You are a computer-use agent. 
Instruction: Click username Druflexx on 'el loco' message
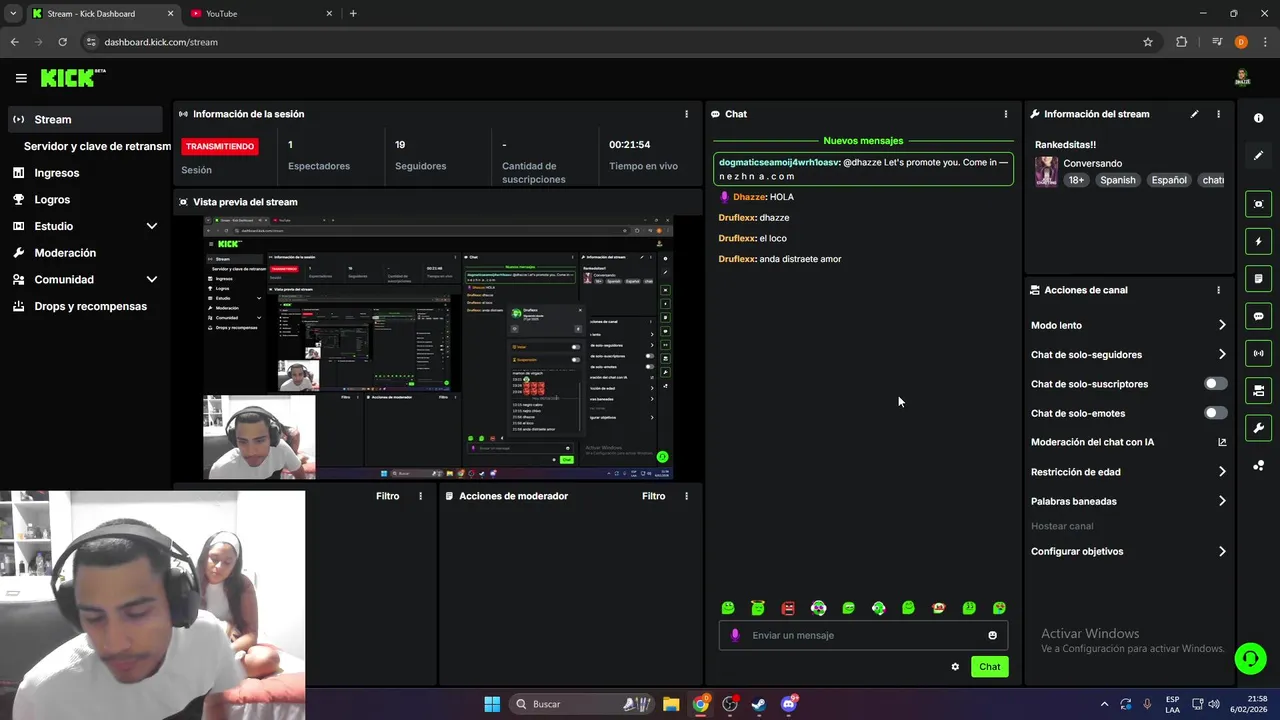(x=737, y=238)
